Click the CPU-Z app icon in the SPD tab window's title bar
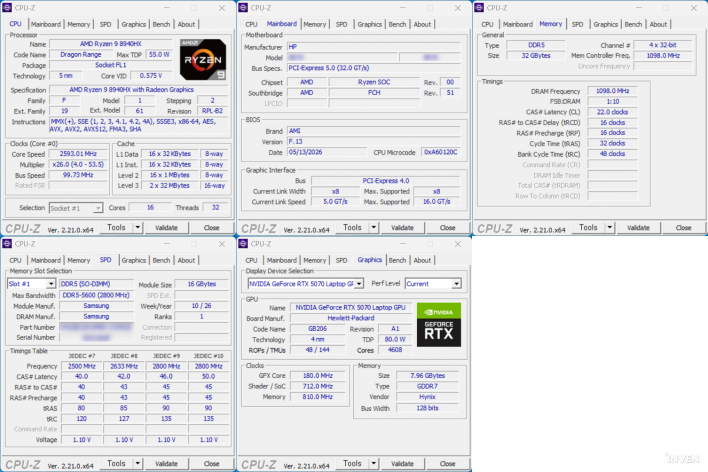The image size is (708, 472). click(7, 244)
